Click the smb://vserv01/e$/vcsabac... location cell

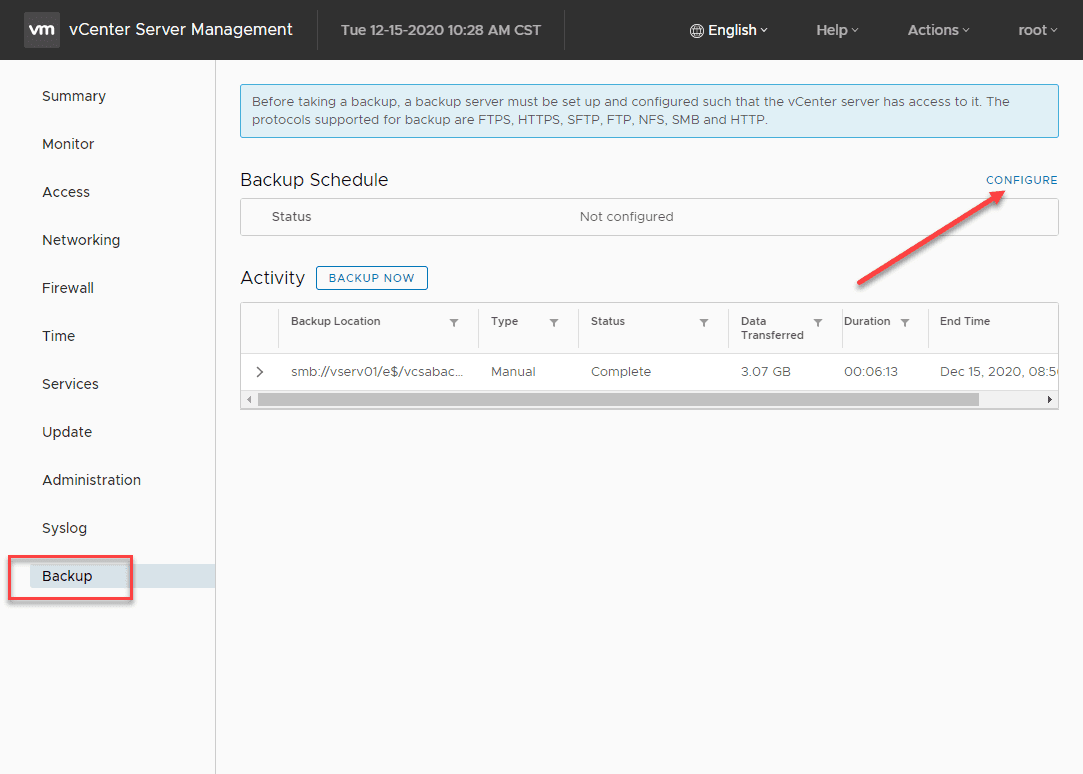pyautogui.click(x=377, y=371)
